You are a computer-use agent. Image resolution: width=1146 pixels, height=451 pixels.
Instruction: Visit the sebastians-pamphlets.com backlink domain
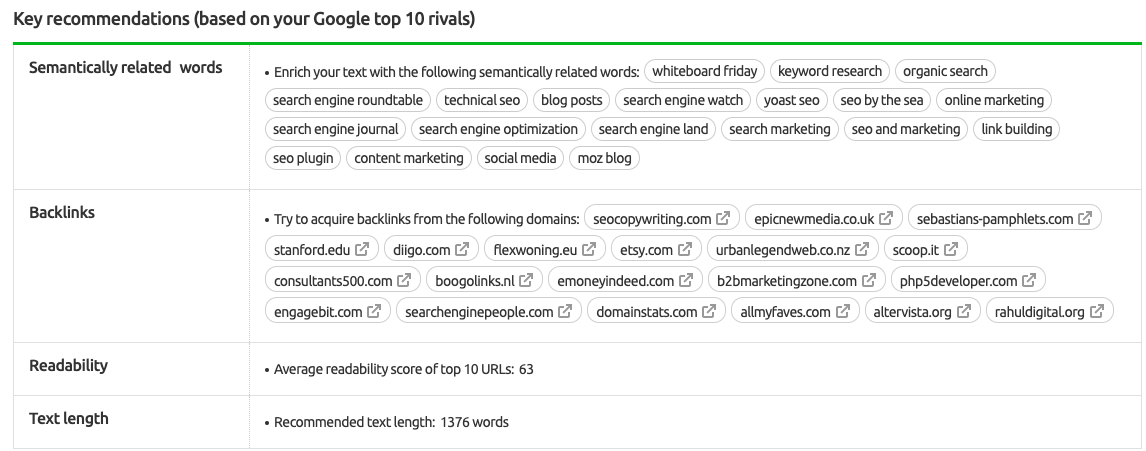(x=994, y=218)
